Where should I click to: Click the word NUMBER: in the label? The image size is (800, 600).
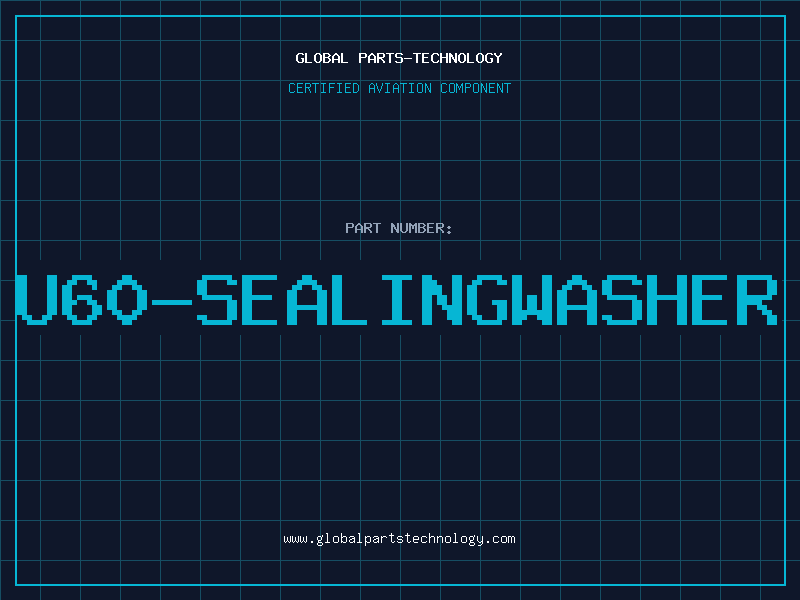421,228
